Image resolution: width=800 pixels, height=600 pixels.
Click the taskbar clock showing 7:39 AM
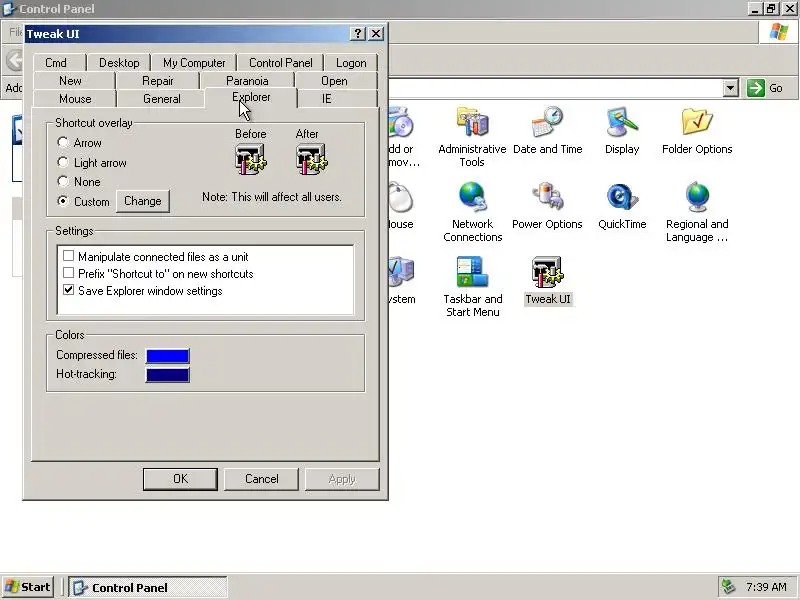(x=766, y=587)
